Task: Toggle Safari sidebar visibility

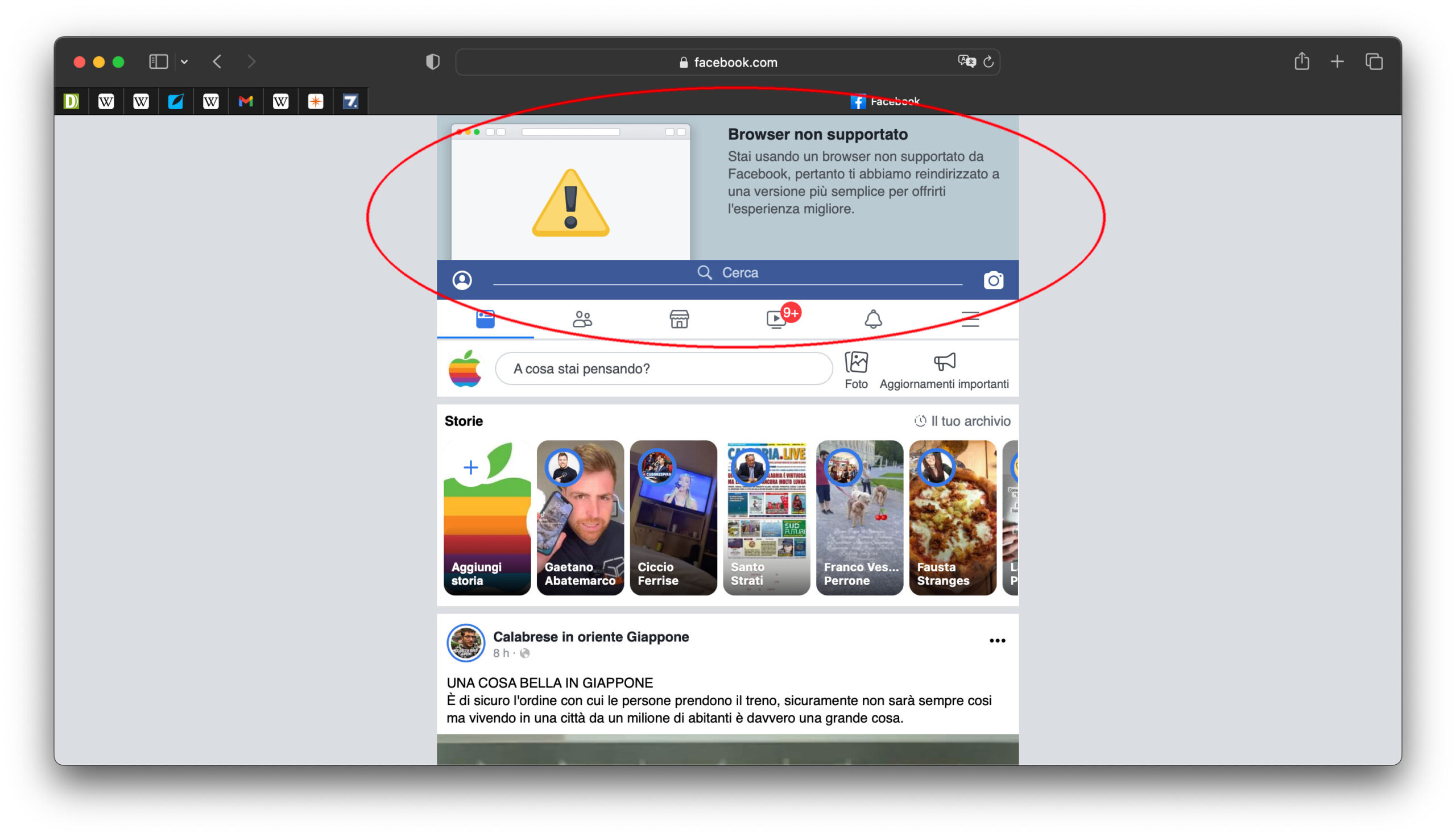Action: (158, 61)
